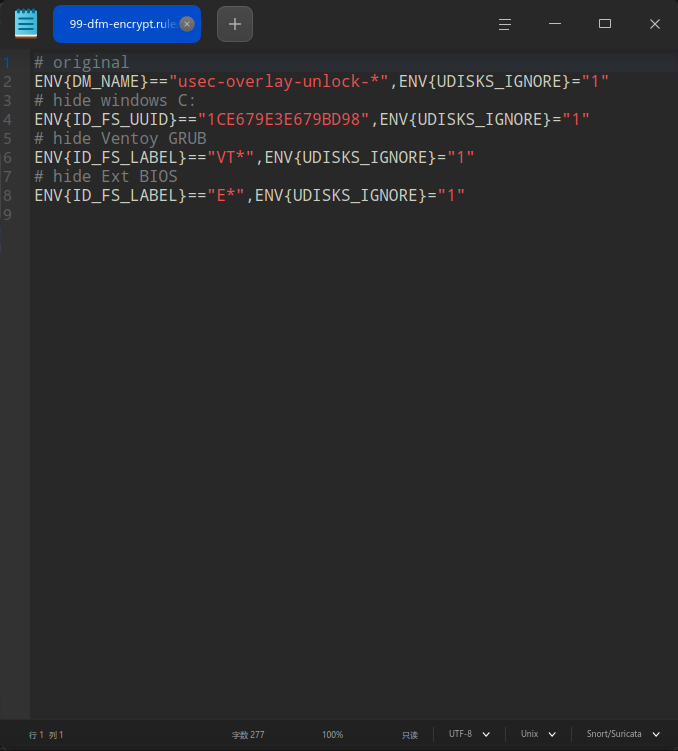Click the "1CE679E3E679BD98" UUID string
Image resolution: width=678 pixels, height=751 pixels.
click(x=283, y=119)
